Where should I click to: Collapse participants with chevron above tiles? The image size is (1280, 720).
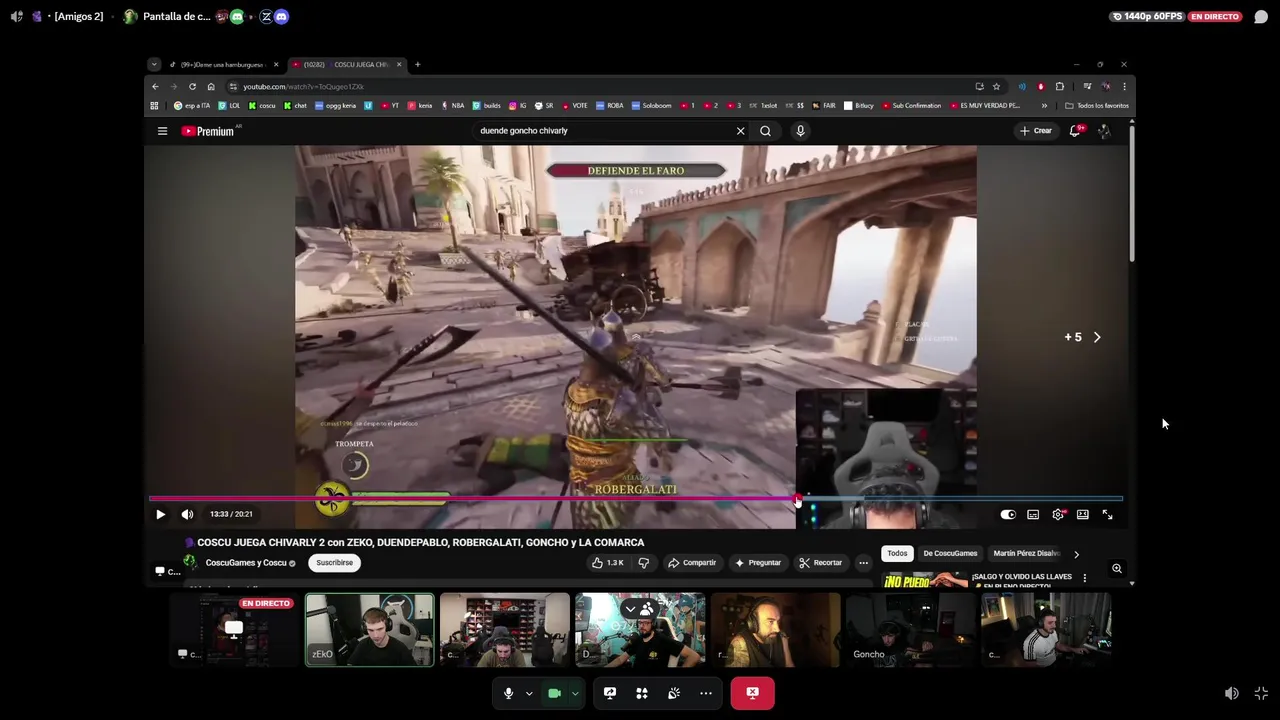click(x=630, y=609)
